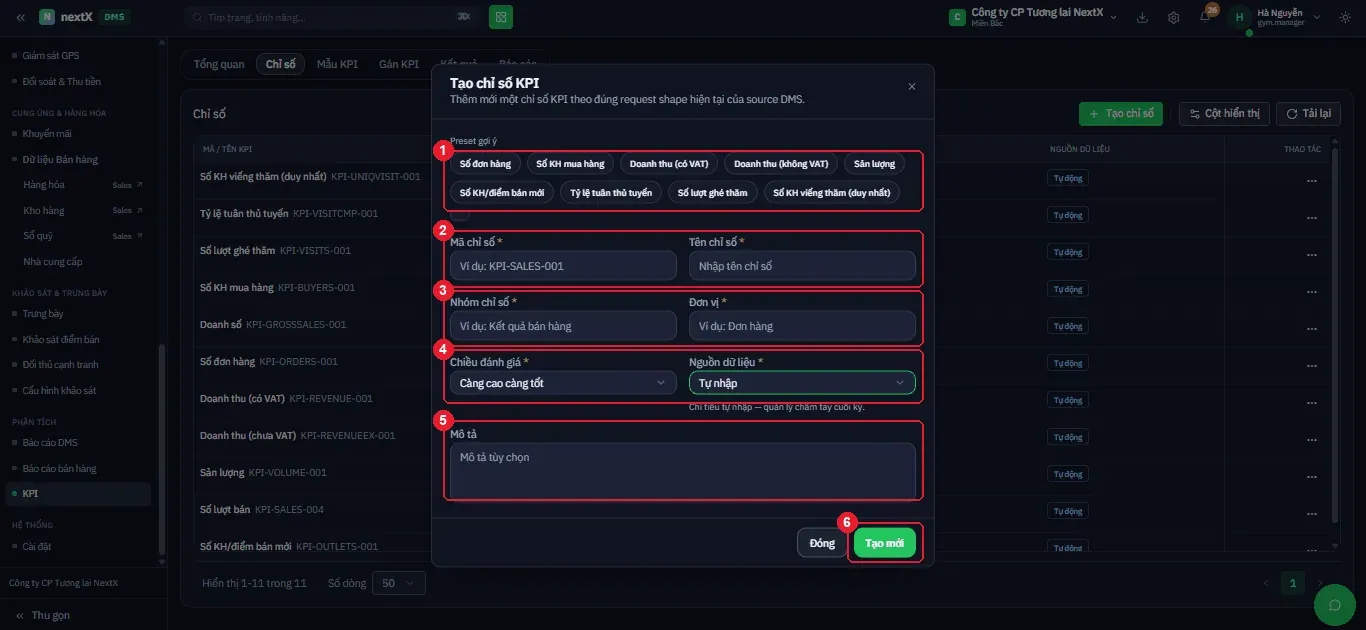Select the Số đơn hàng preset chip
This screenshot has width=1366, height=630.
tap(485, 163)
